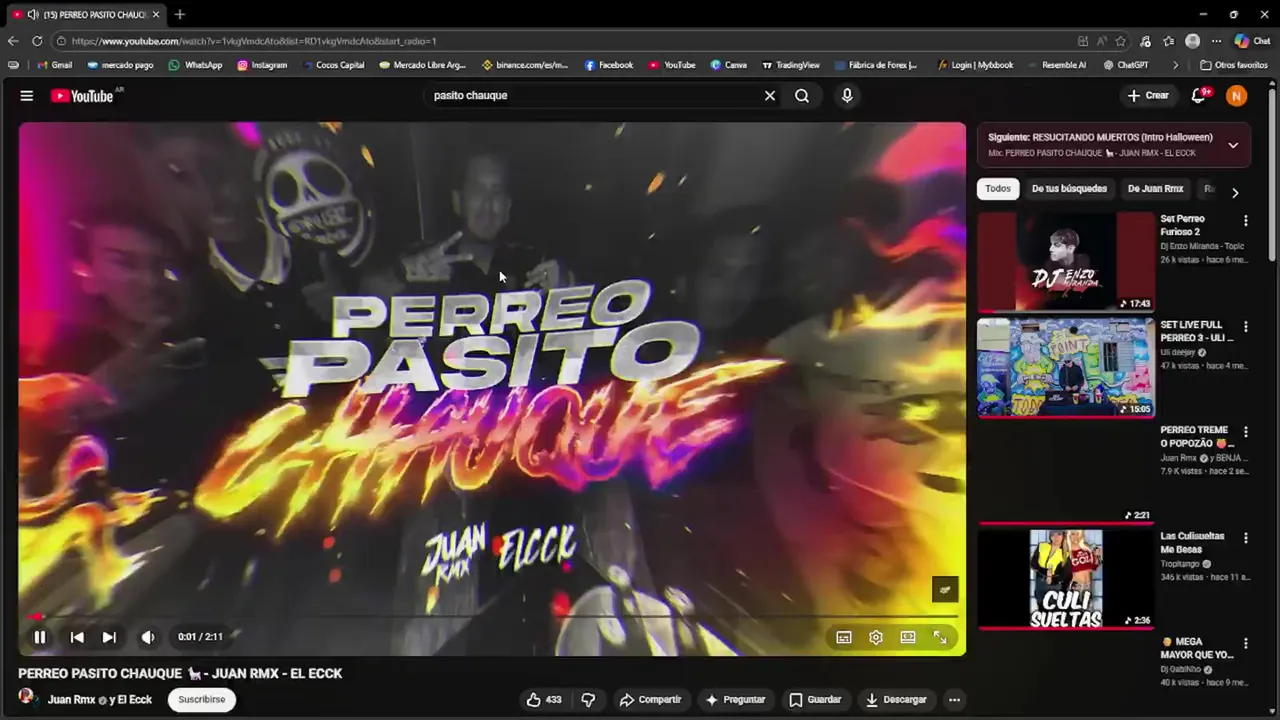The image size is (1280, 720).
Task: Switch the player to full screen
Action: 940,637
